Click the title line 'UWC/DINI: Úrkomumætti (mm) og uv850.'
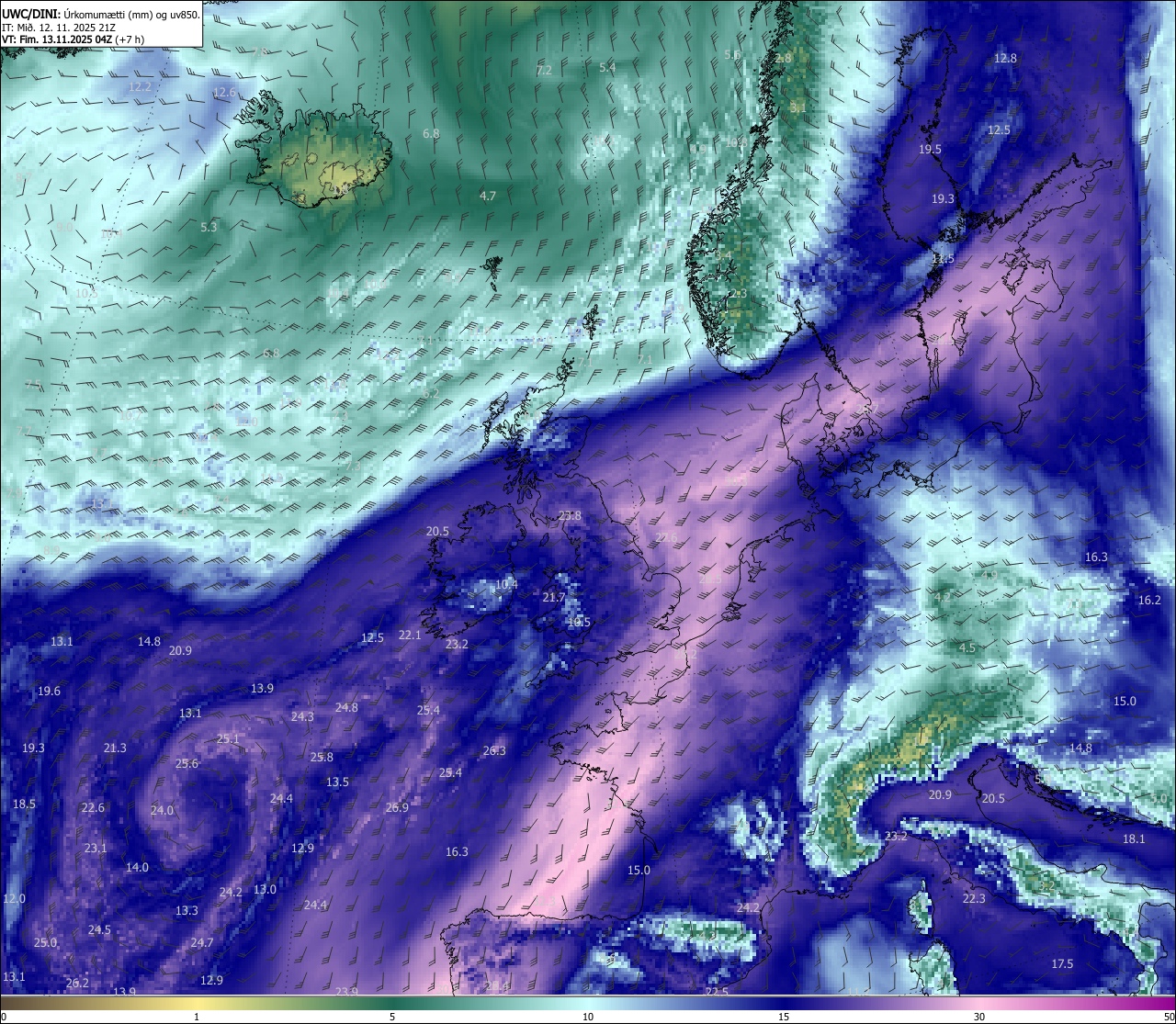This screenshot has width=1176, height=1024. point(101,14)
